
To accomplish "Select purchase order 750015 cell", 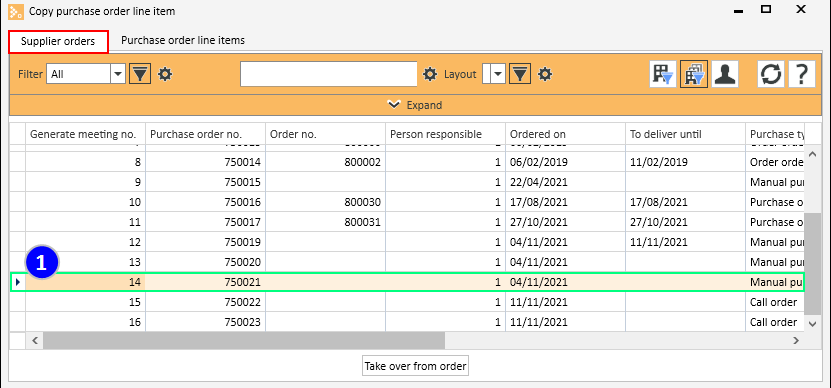I will pos(205,182).
